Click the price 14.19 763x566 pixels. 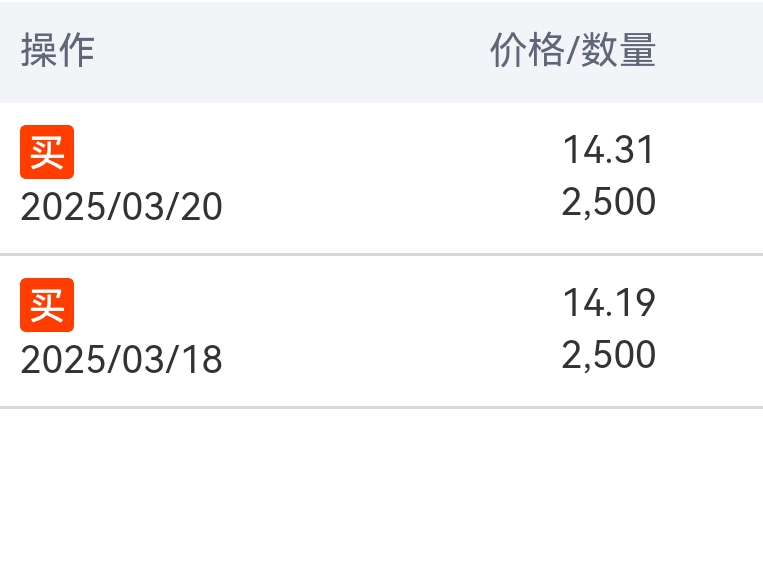click(609, 303)
